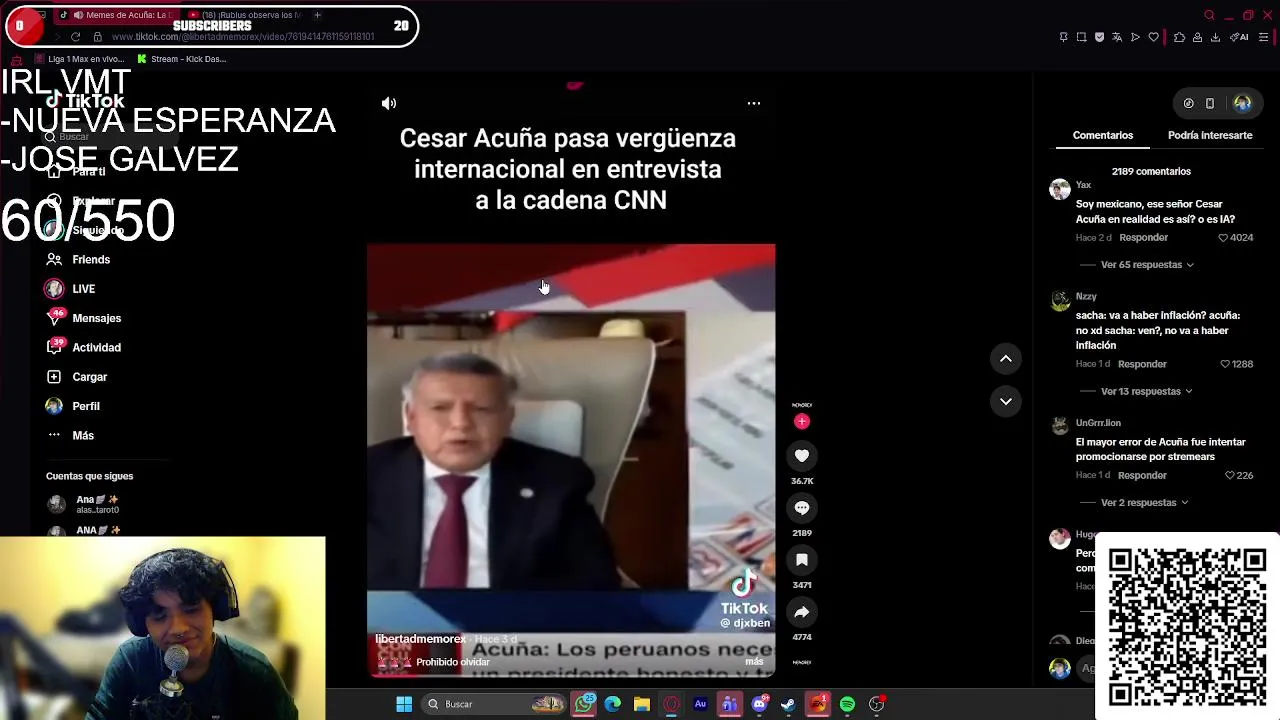The image size is (1280, 720).
Task: Open the browser search tabs magnifier icon
Action: coord(1209,15)
